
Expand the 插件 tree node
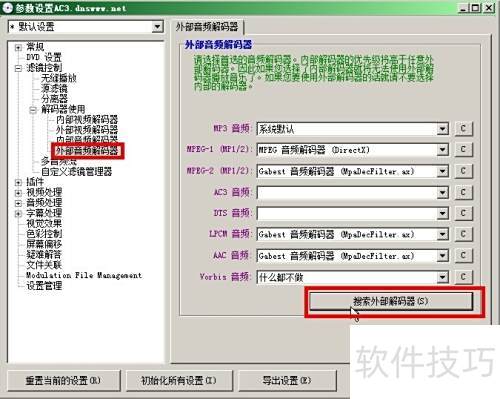(x=18, y=182)
